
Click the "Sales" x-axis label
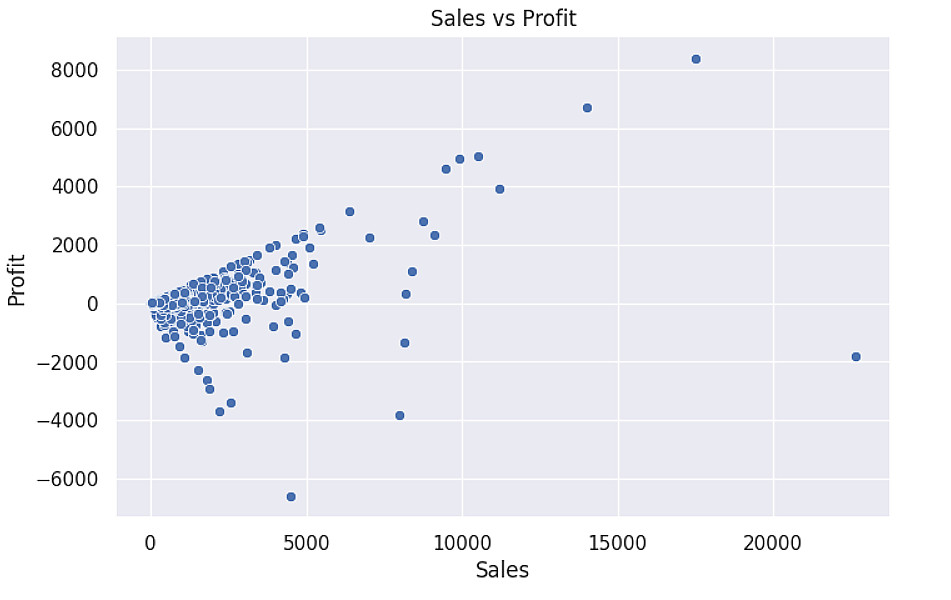click(x=502, y=571)
